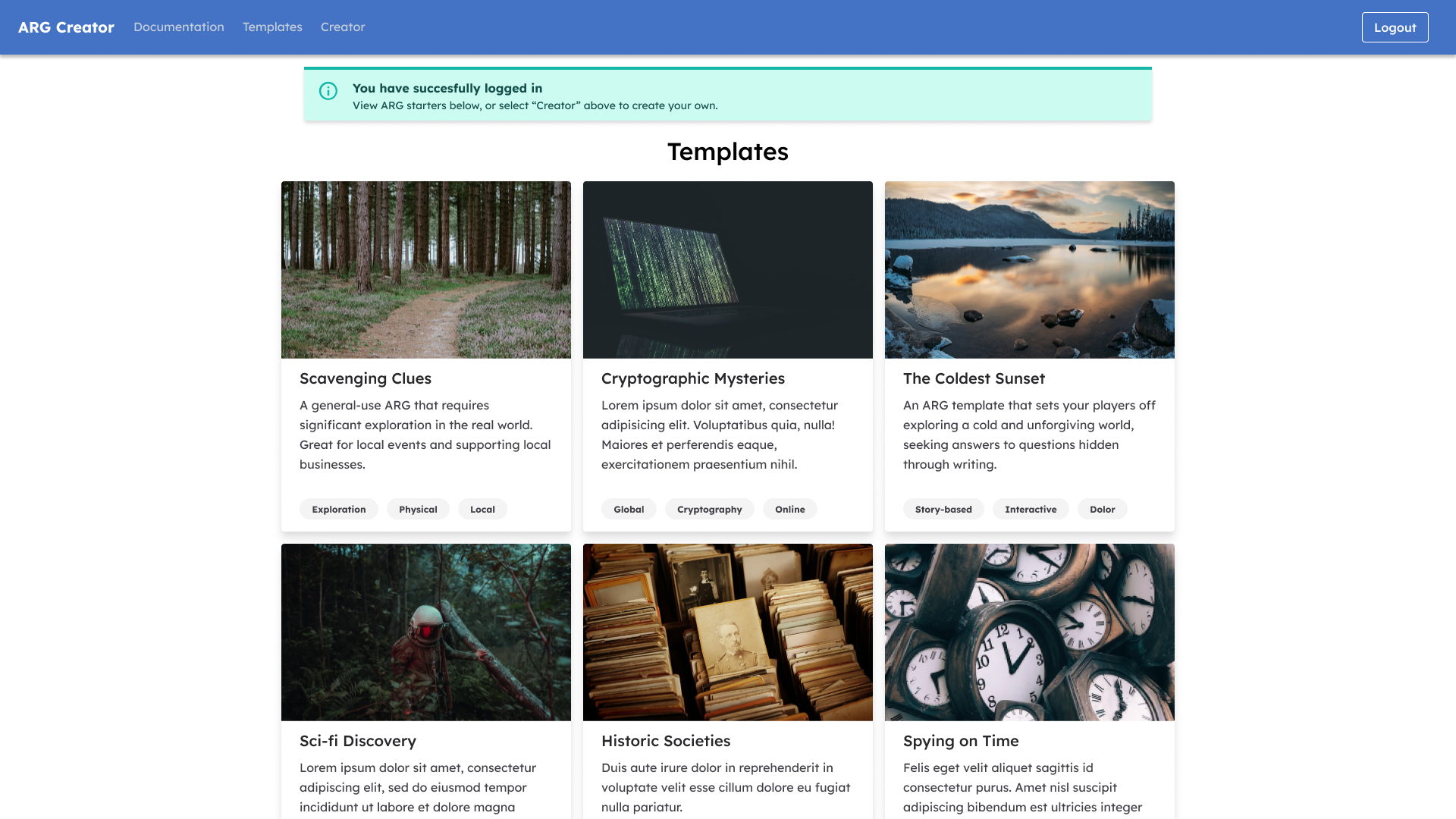Click the Local tag

tap(482, 509)
